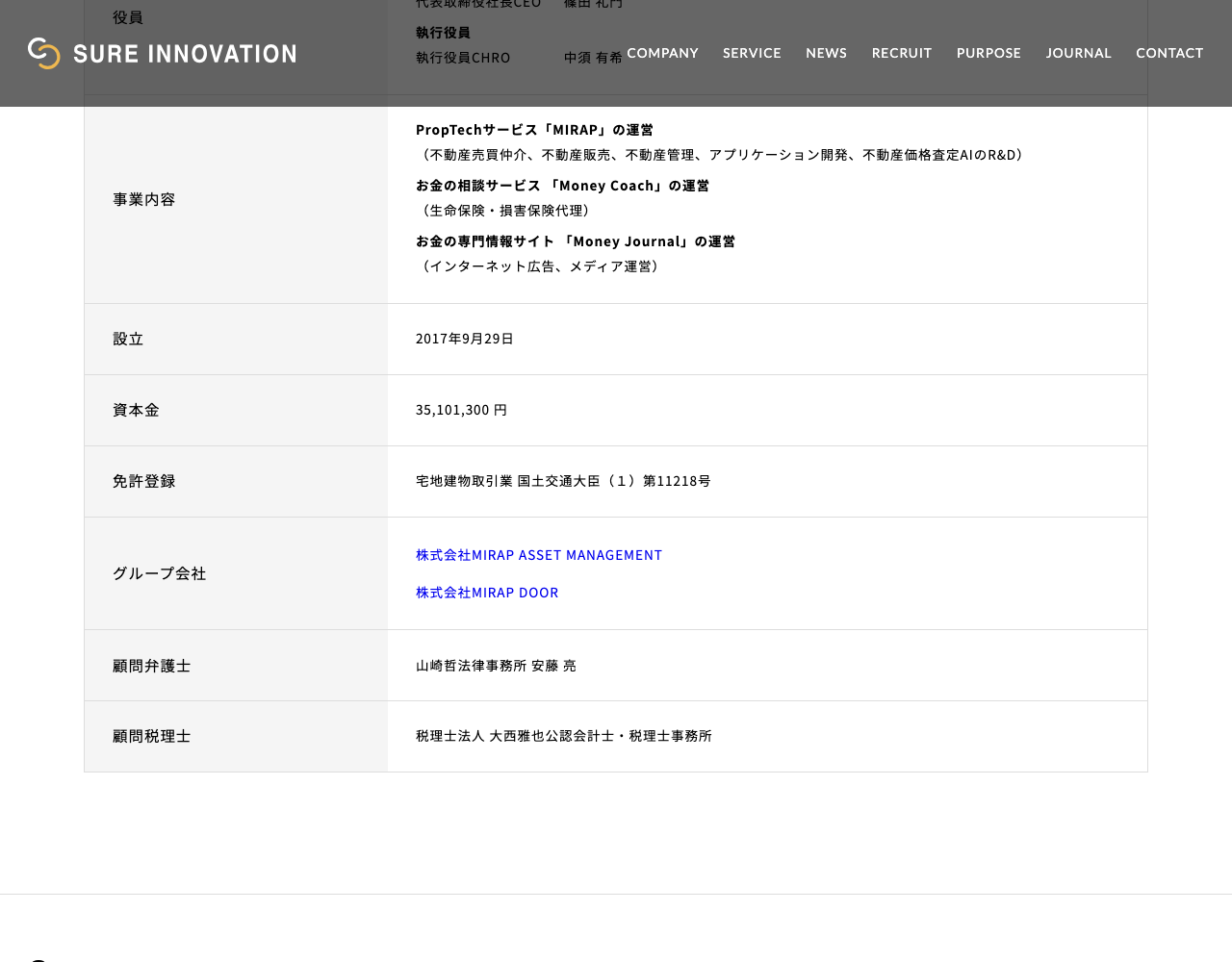The height and width of the screenshot is (962, 1232).
Task: Click the 設立 row label
Action: coord(128,339)
